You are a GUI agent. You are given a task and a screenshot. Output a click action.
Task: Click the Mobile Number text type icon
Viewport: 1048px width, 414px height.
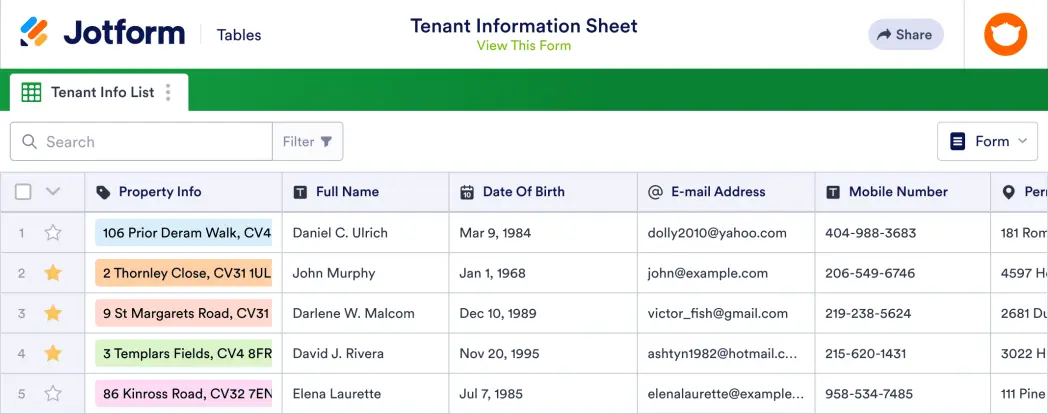[833, 192]
